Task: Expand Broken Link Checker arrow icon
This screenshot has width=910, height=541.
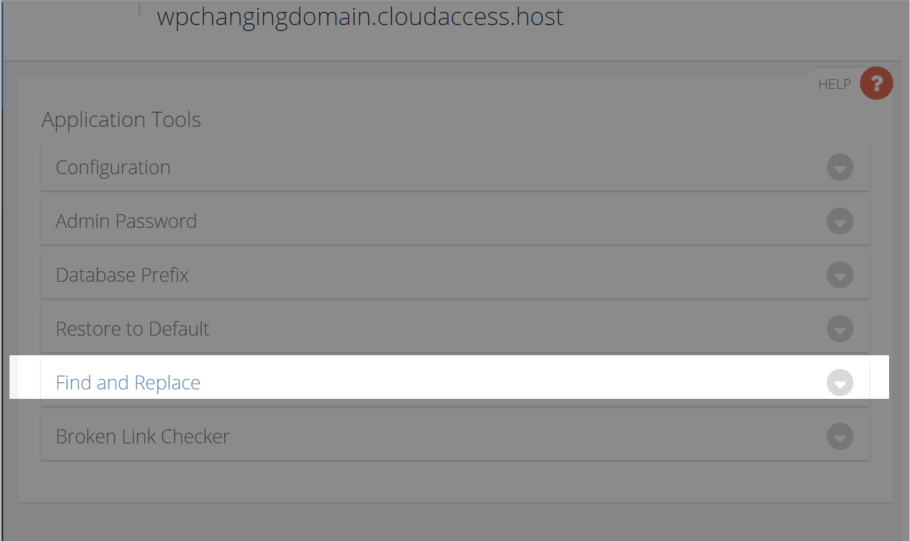Action: pyautogui.click(x=840, y=437)
